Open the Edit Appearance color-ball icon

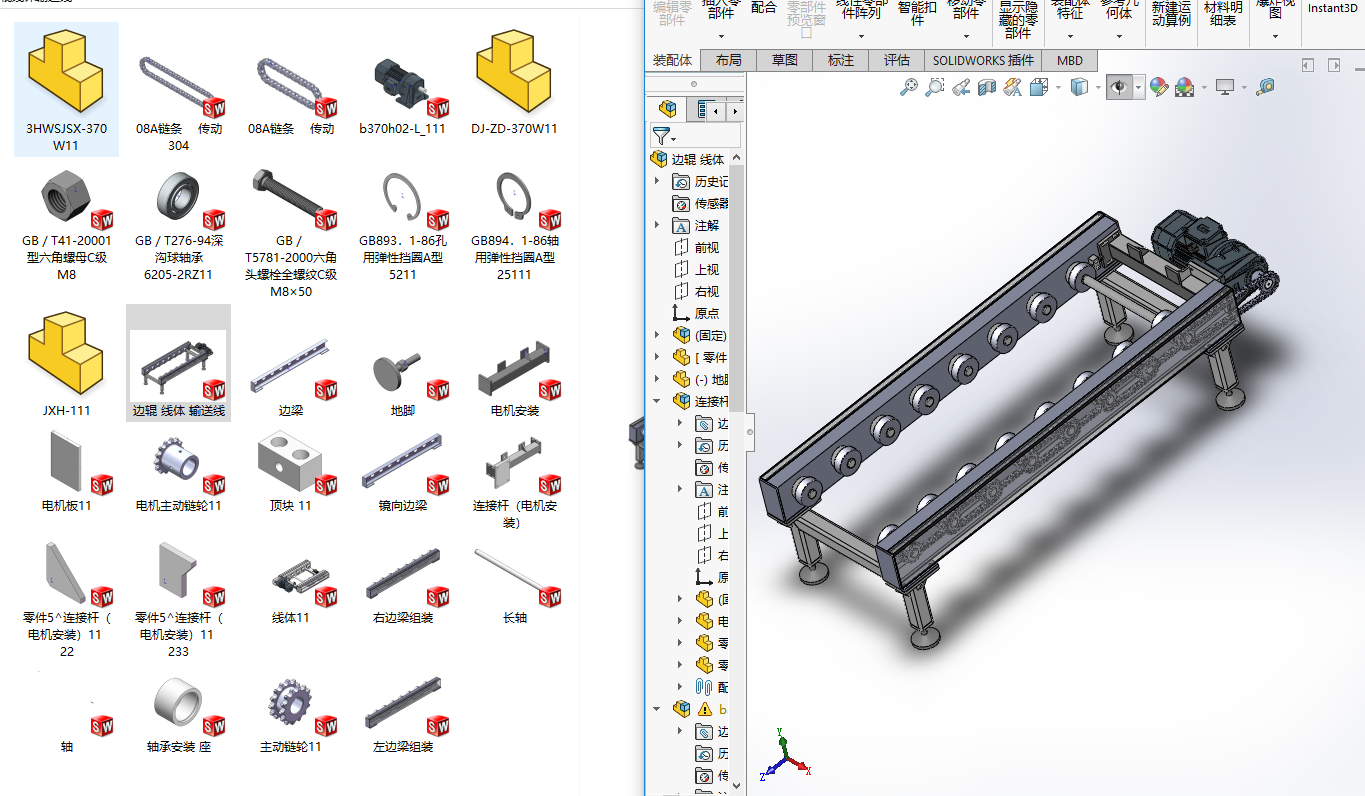coord(1159,88)
